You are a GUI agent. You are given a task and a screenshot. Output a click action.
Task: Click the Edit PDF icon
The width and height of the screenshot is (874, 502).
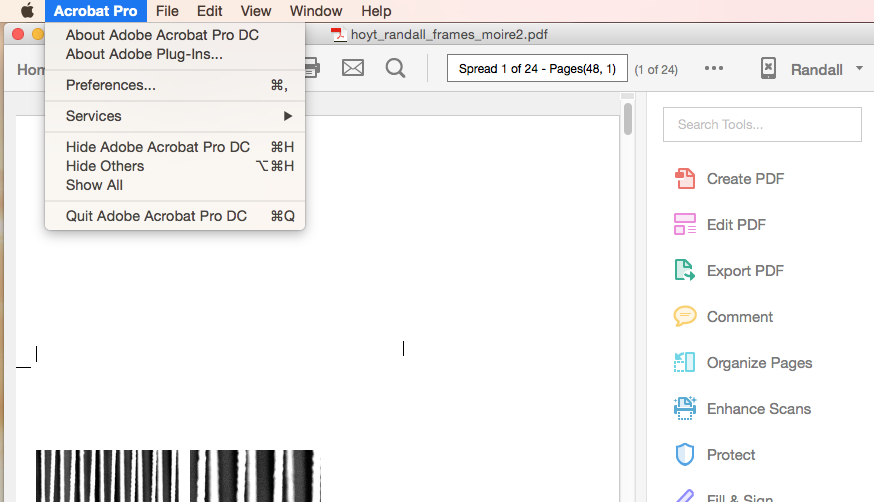pos(684,225)
